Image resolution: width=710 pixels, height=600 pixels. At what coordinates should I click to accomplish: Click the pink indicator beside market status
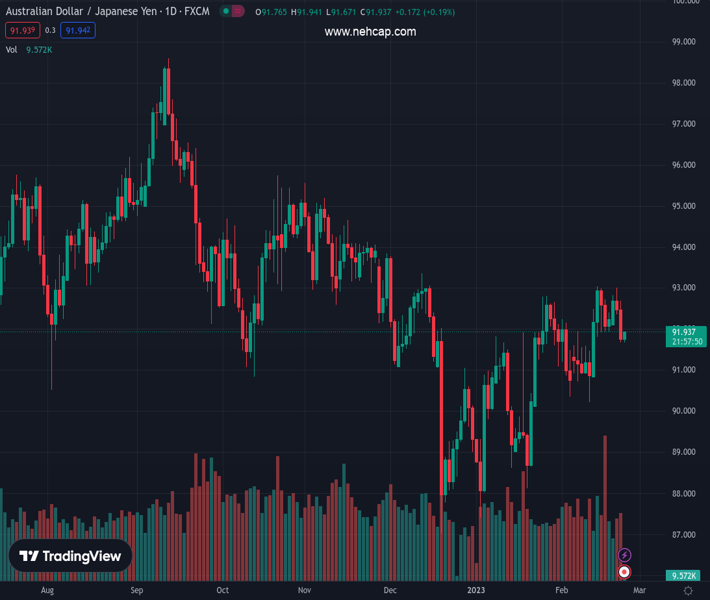point(239,12)
